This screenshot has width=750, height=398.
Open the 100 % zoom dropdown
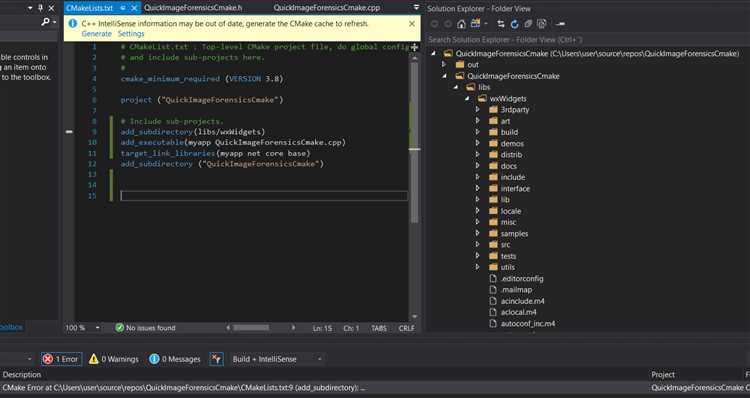(98, 328)
